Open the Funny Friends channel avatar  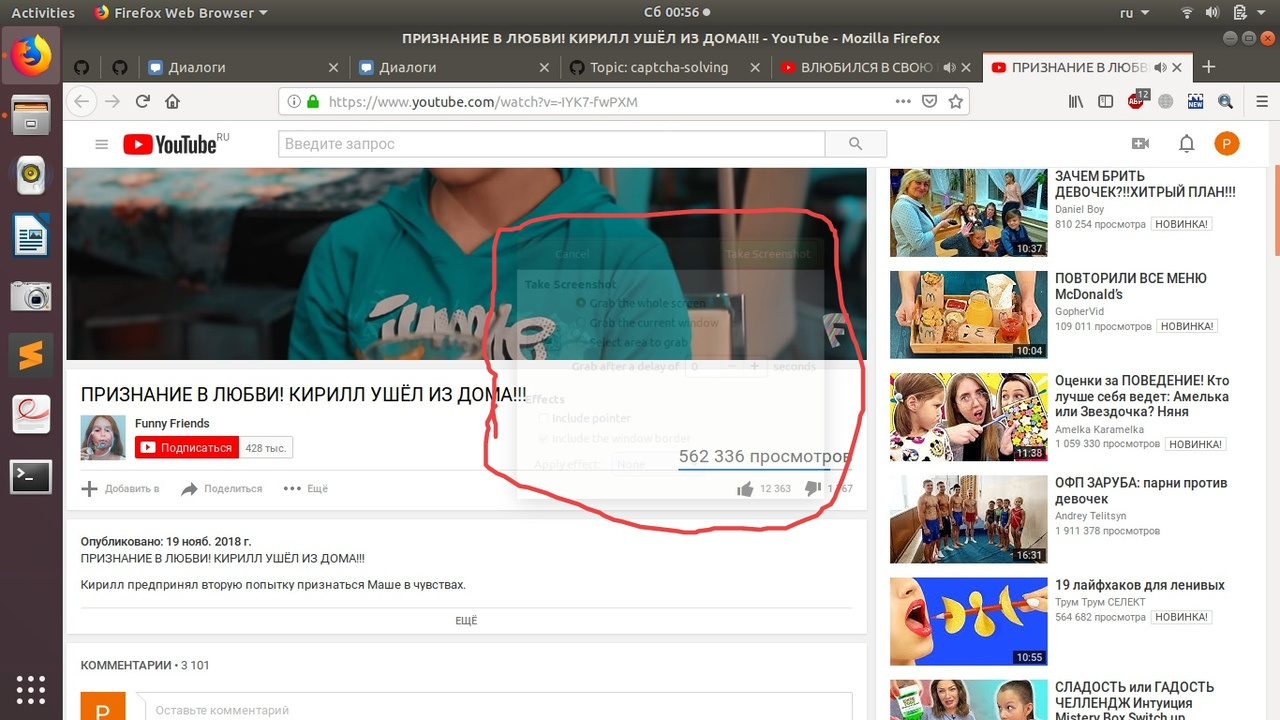coord(103,438)
